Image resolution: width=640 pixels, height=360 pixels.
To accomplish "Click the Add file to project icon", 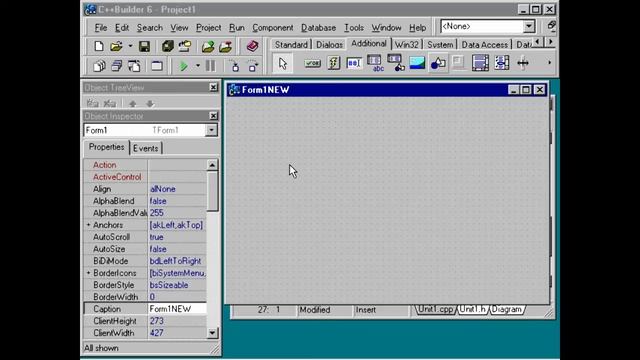I will (x=208, y=46).
